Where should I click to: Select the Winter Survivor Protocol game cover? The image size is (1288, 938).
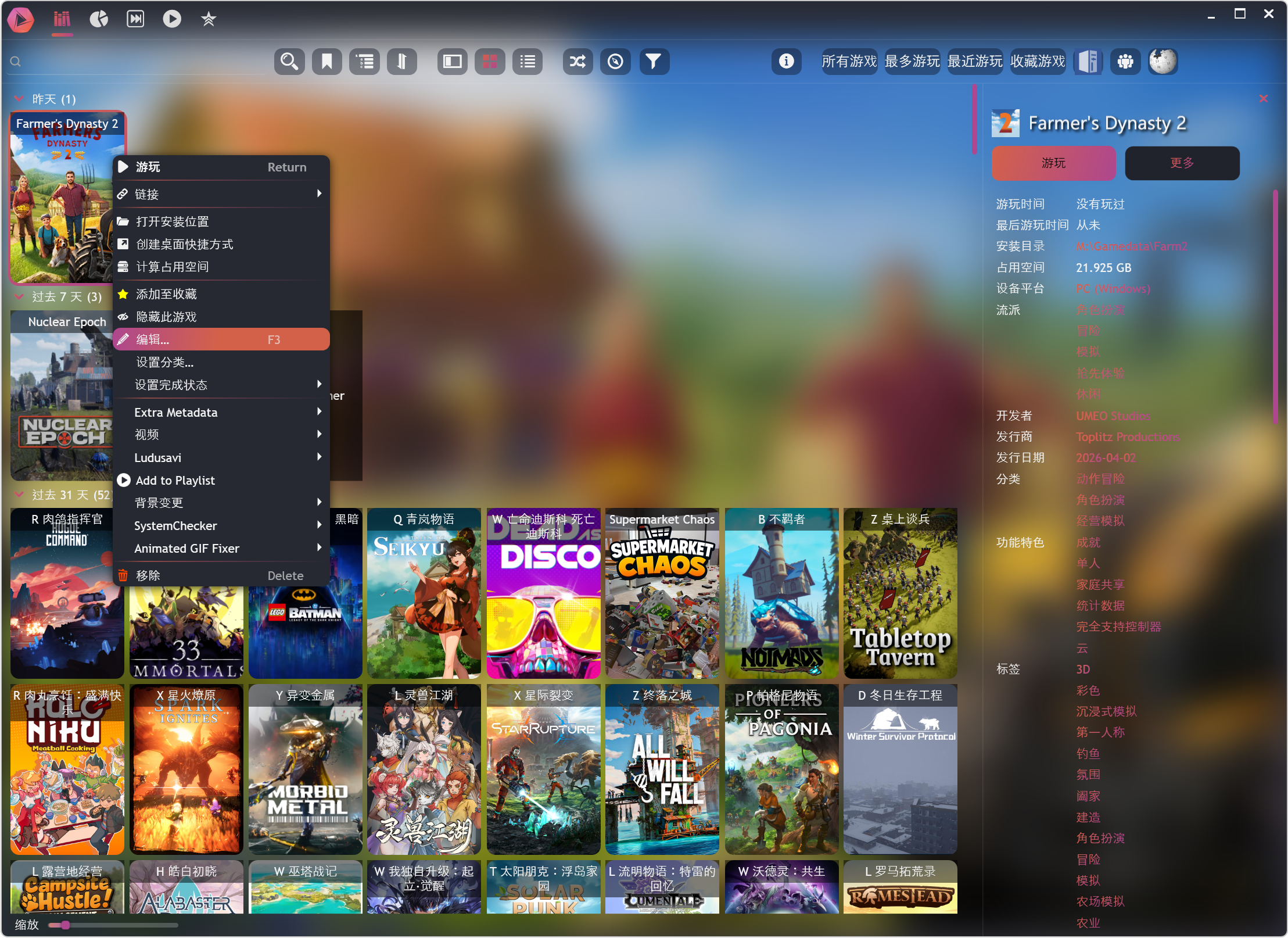click(x=900, y=769)
